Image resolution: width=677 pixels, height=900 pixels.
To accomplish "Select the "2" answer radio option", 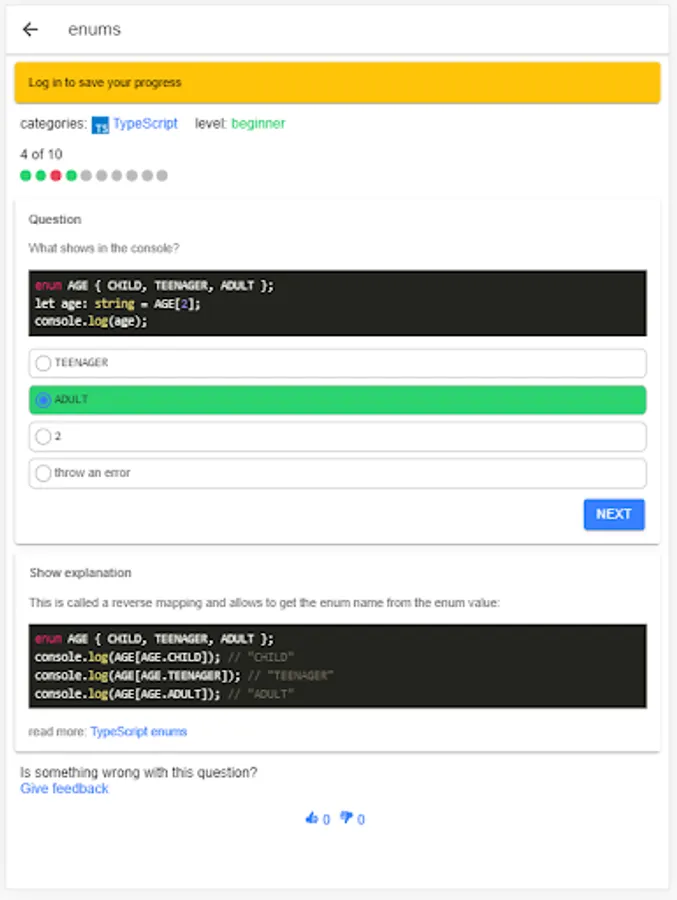I will point(43,437).
